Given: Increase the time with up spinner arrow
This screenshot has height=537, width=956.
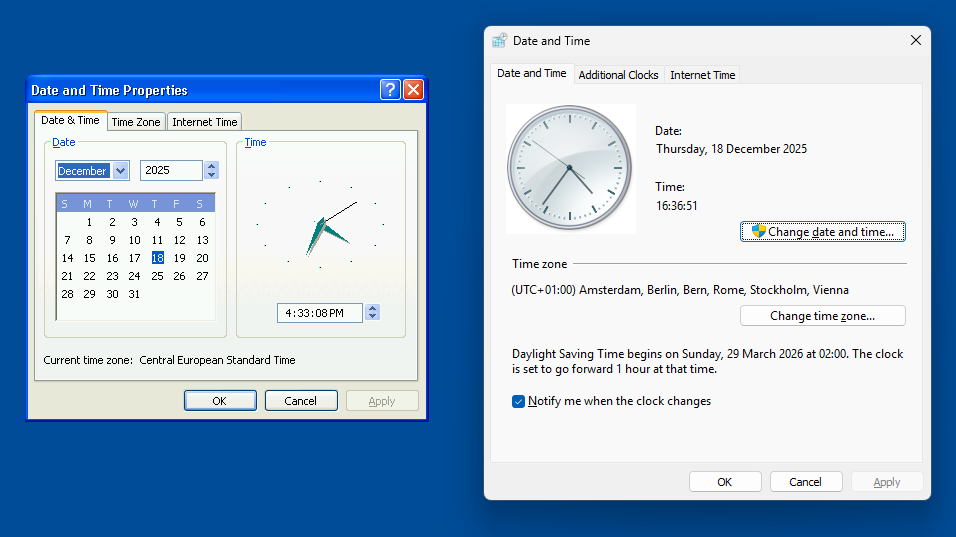Looking at the screenshot, I should pyautogui.click(x=373, y=308).
